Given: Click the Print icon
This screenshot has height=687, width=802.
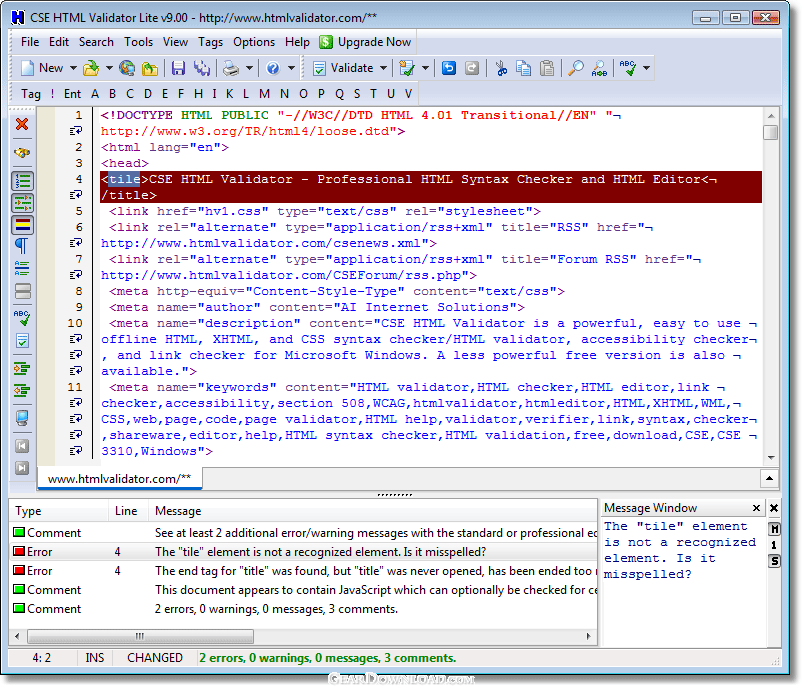Looking at the screenshot, I should [231, 68].
